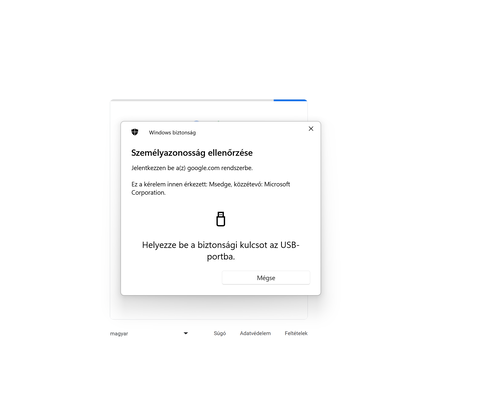Click the blank dialog area beside Mégse
The image size is (480, 415).
171,278
